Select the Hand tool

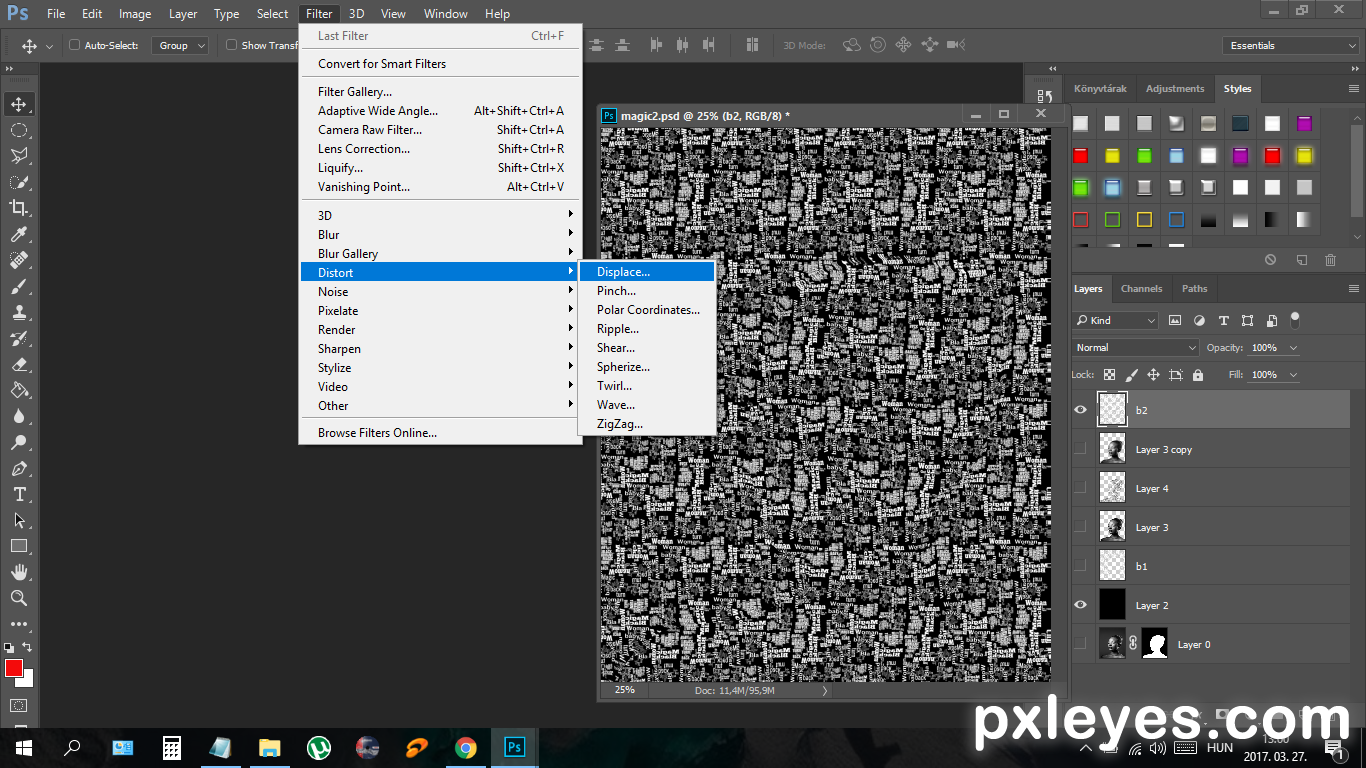[19, 572]
